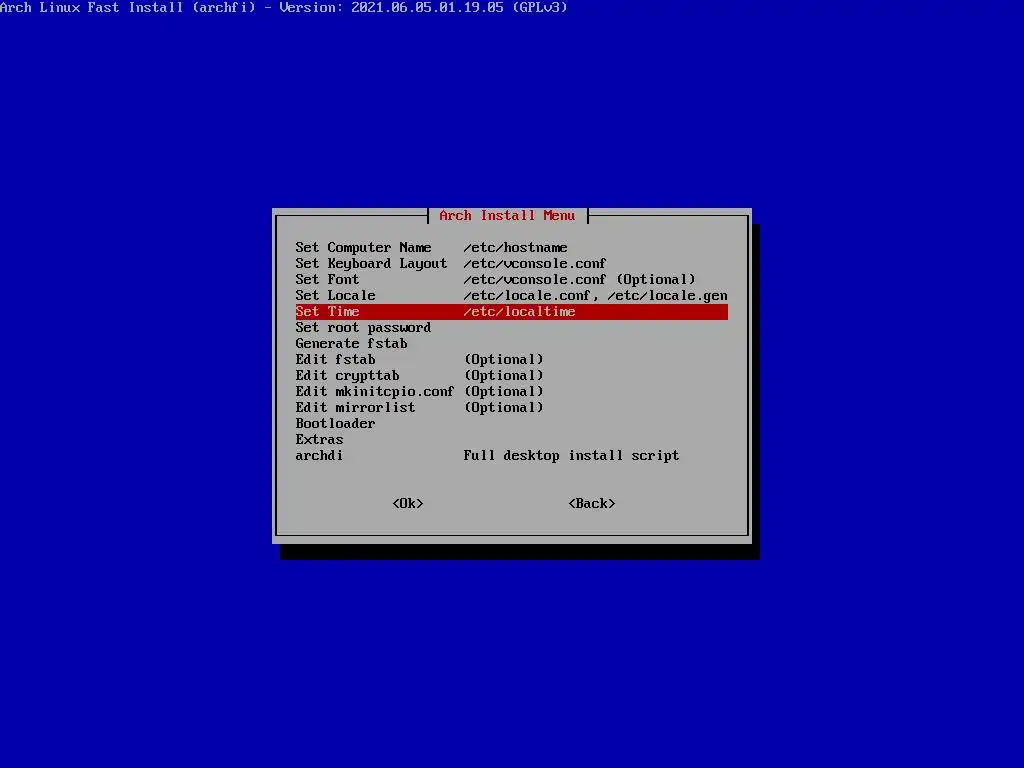
Task: Go back using the Back button
Action: tap(592, 504)
